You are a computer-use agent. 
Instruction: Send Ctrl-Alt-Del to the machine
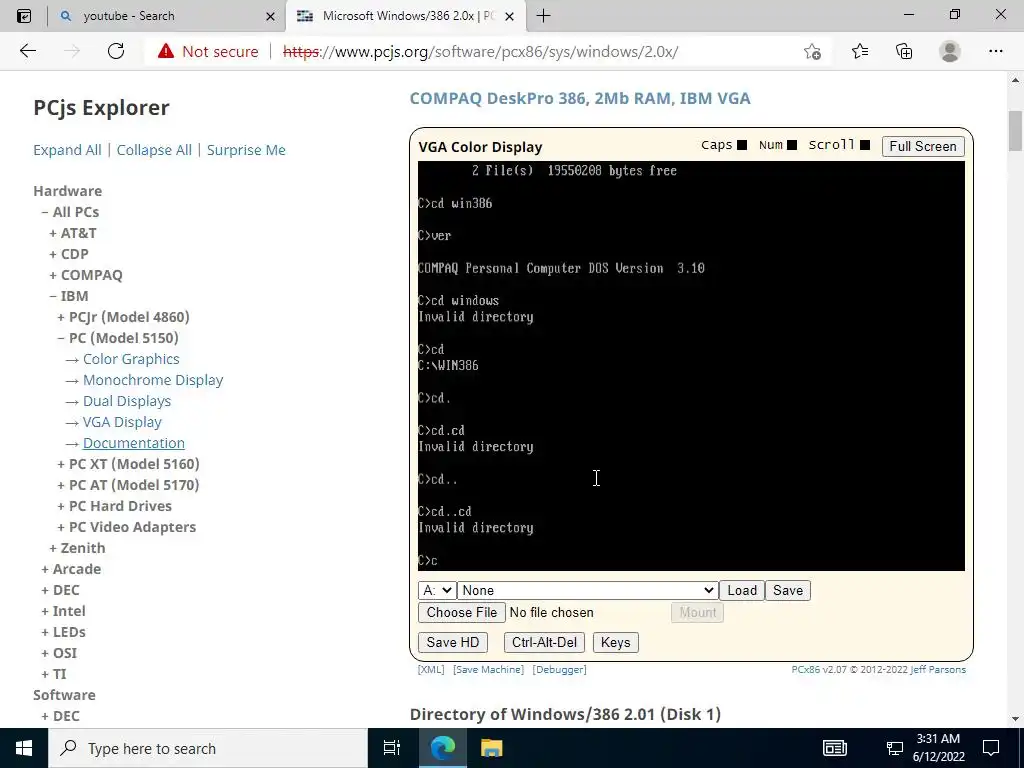tap(544, 643)
